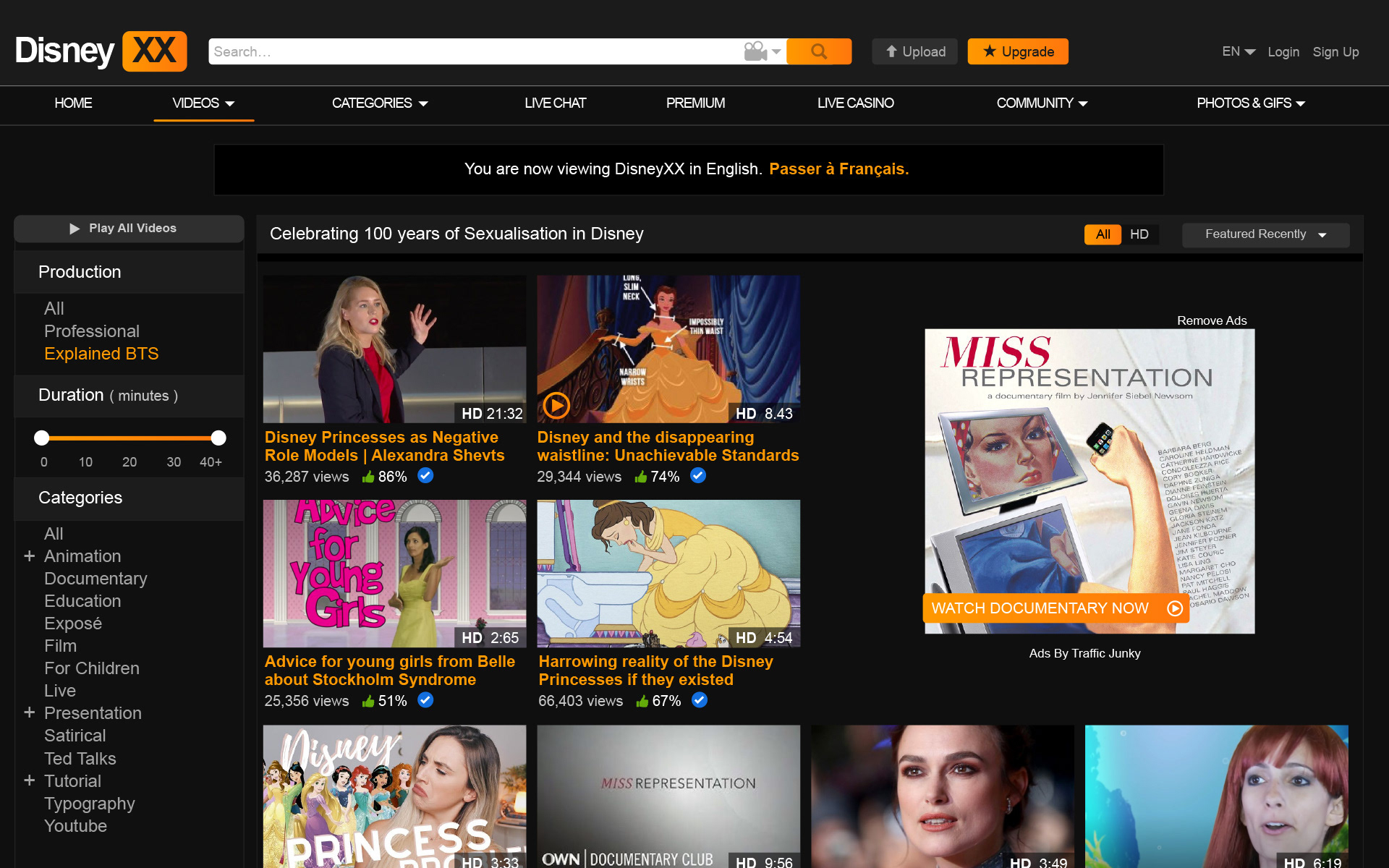Viewport: 1389px width, 868px height.
Task: Expand the PHOTOS & GIFS menu
Action: (x=1251, y=103)
